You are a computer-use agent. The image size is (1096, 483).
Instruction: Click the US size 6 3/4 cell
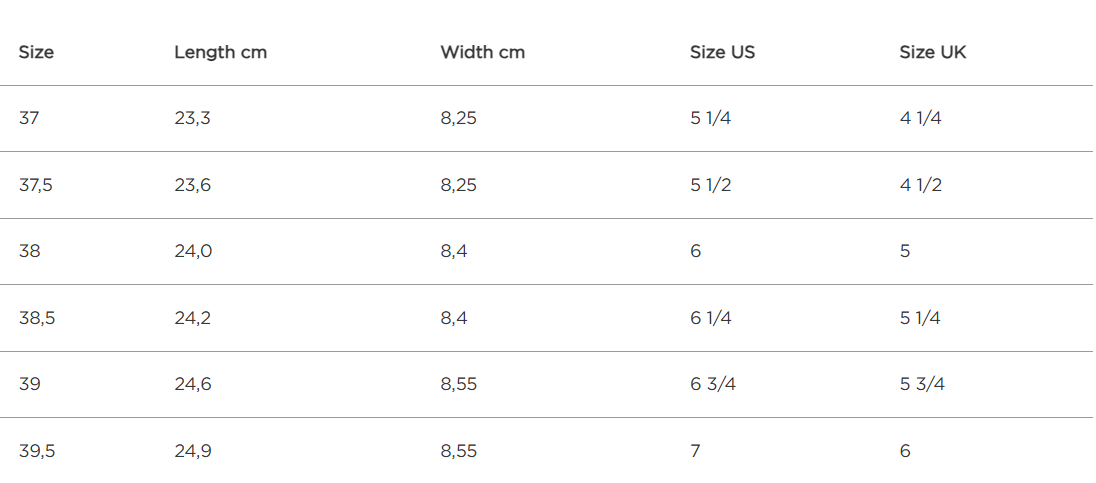click(x=713, y=384)
